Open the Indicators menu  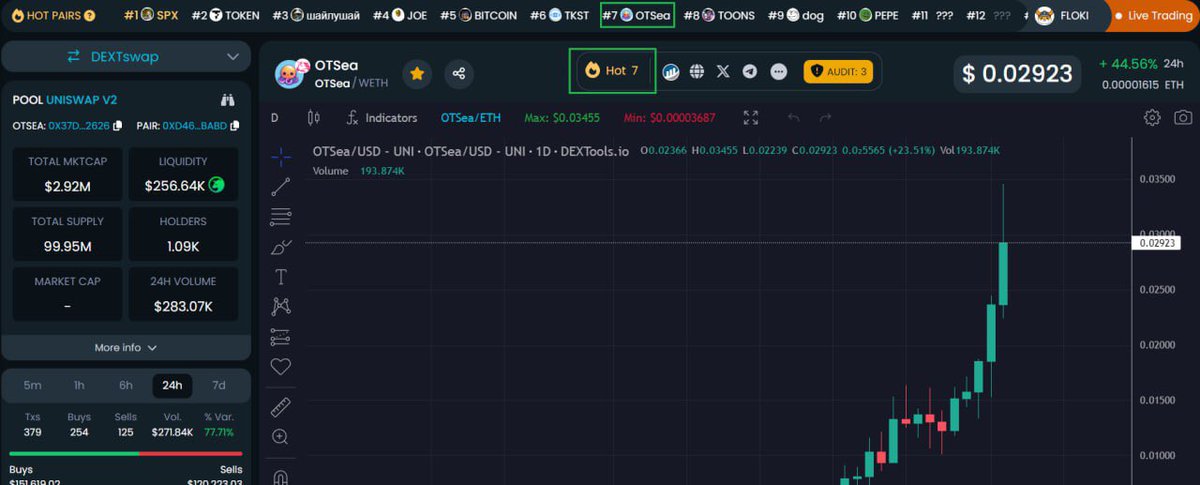tap(382, 118)
